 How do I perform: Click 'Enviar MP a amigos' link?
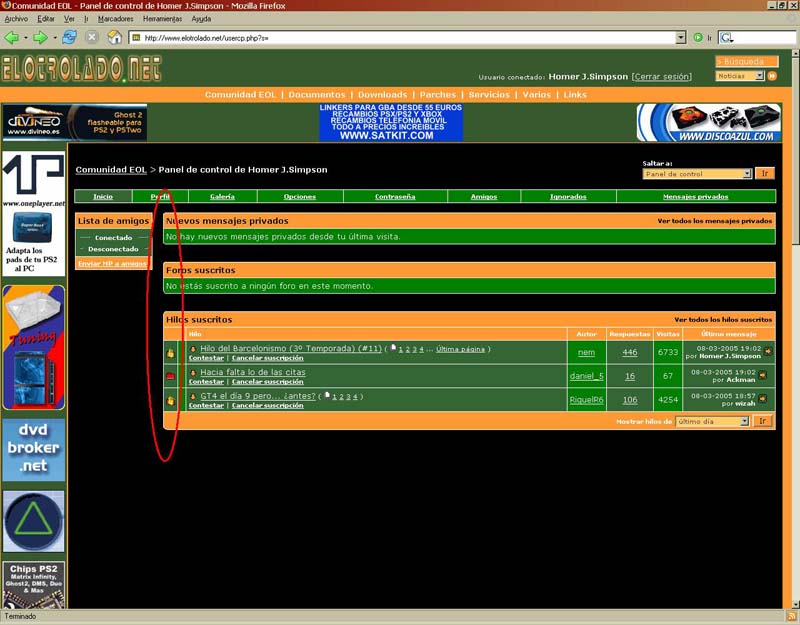tap(112, 263)
